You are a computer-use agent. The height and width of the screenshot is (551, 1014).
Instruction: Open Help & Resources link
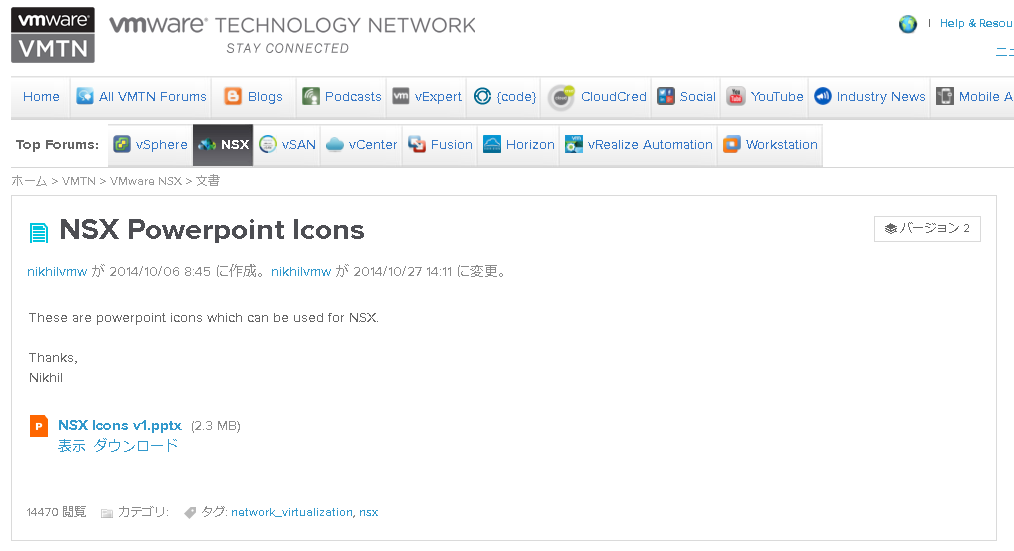tap(976, 23)
